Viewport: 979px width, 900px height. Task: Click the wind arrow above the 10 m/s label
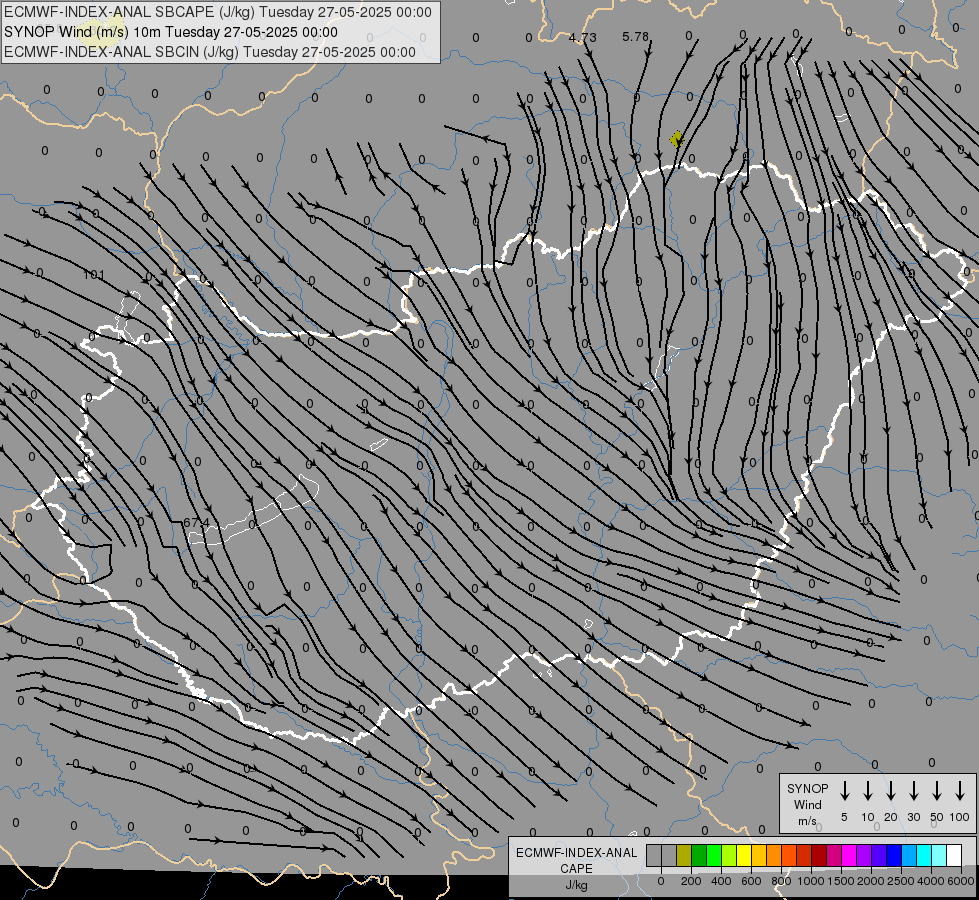(x=868, y=791)
